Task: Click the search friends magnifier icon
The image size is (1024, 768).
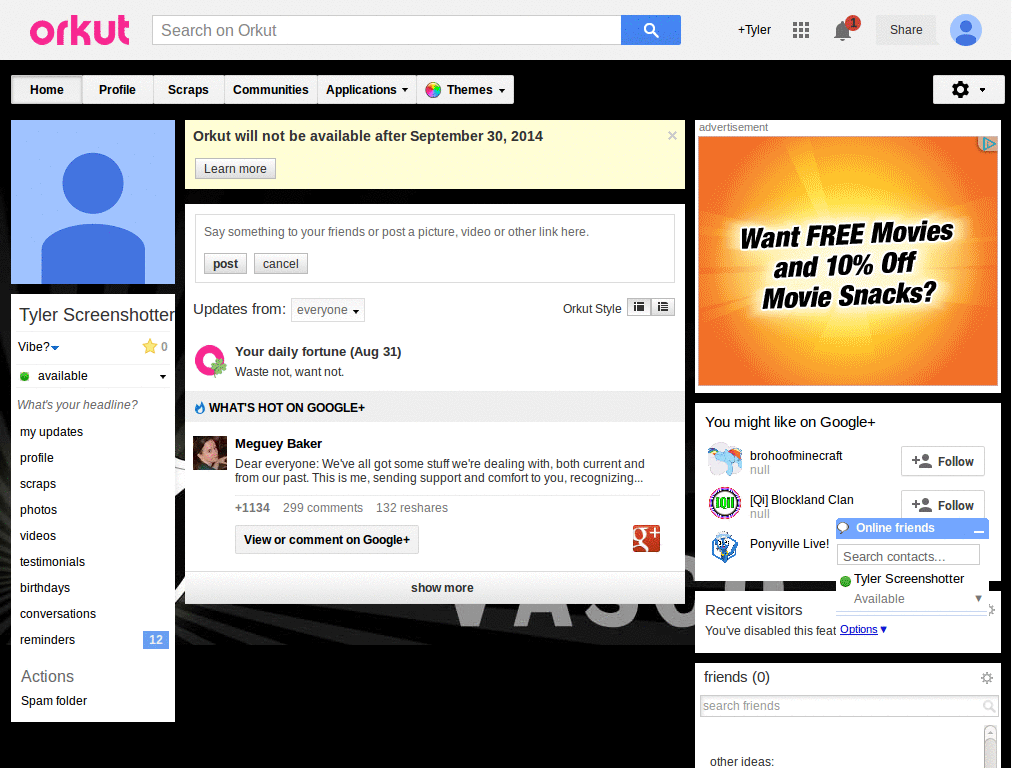Action: (x=989, y=706)
